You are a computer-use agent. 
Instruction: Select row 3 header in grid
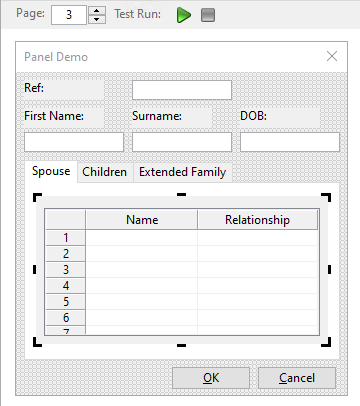coord(65,269)
